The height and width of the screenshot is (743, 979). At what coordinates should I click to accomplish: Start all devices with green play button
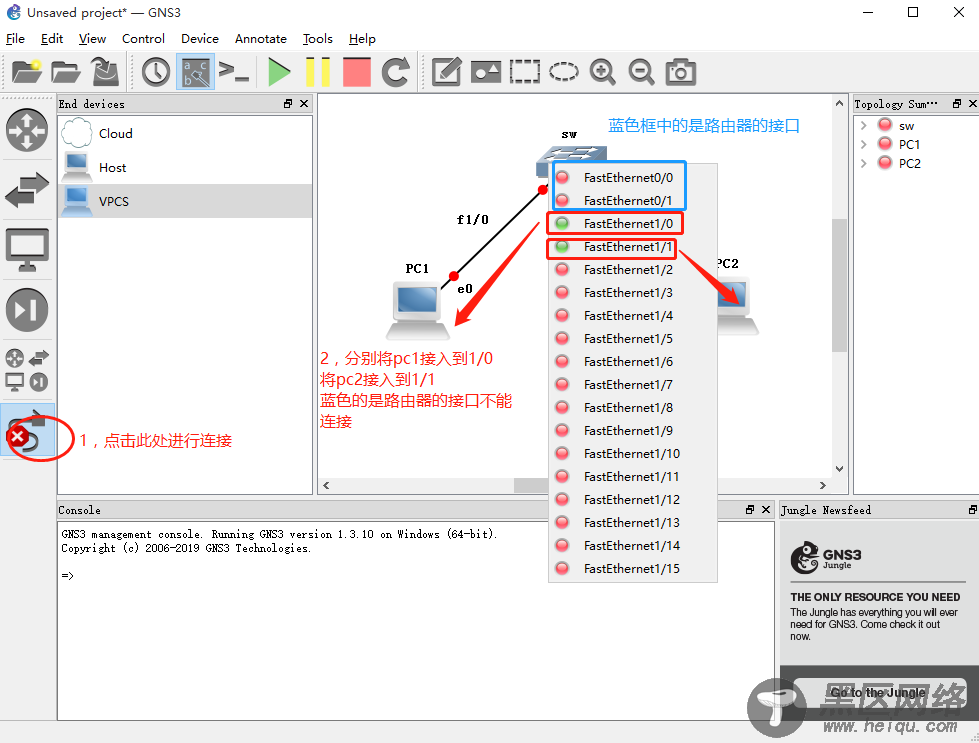pos(278,72)
